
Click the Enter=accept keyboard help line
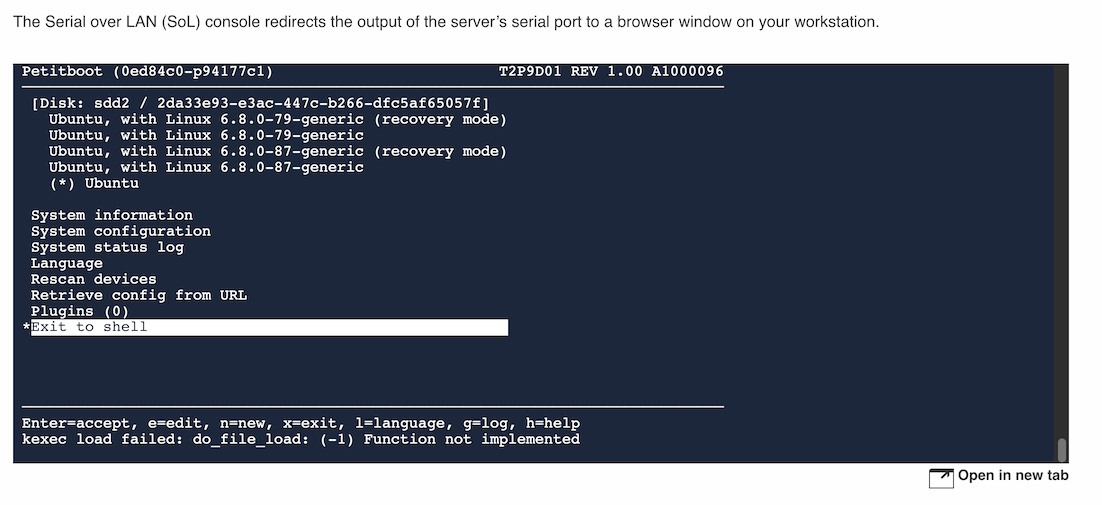(300, 423)
